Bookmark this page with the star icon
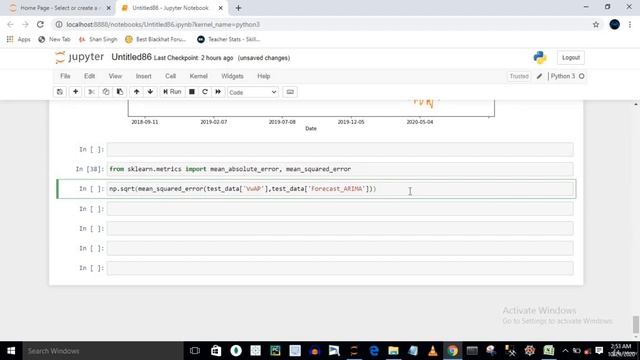The image size is (640, 360). click(596, 24)
